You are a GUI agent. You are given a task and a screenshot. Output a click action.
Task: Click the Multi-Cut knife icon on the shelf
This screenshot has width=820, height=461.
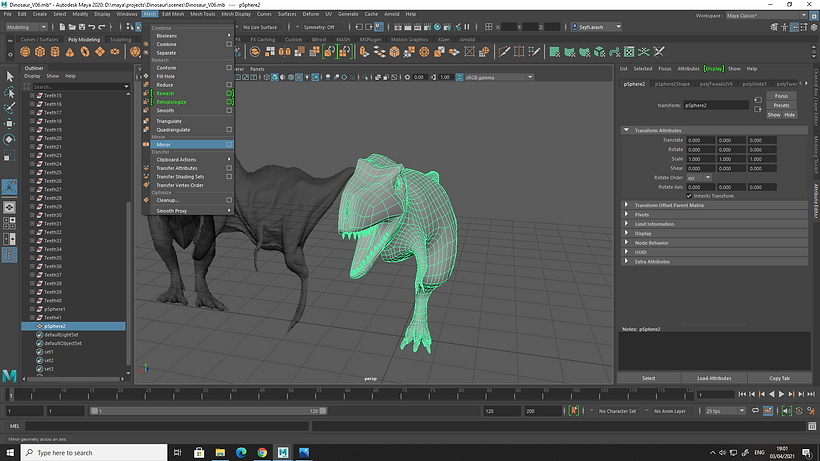click(x=504, y=52)
